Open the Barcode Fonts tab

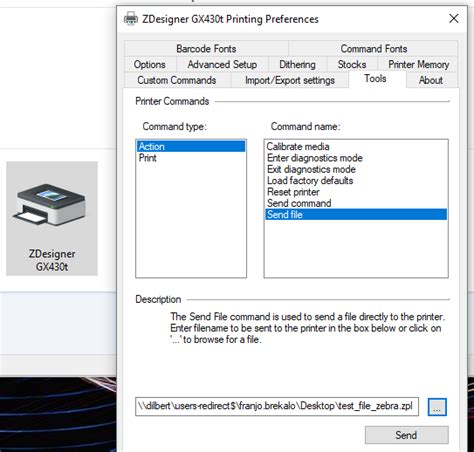(206, 49)
